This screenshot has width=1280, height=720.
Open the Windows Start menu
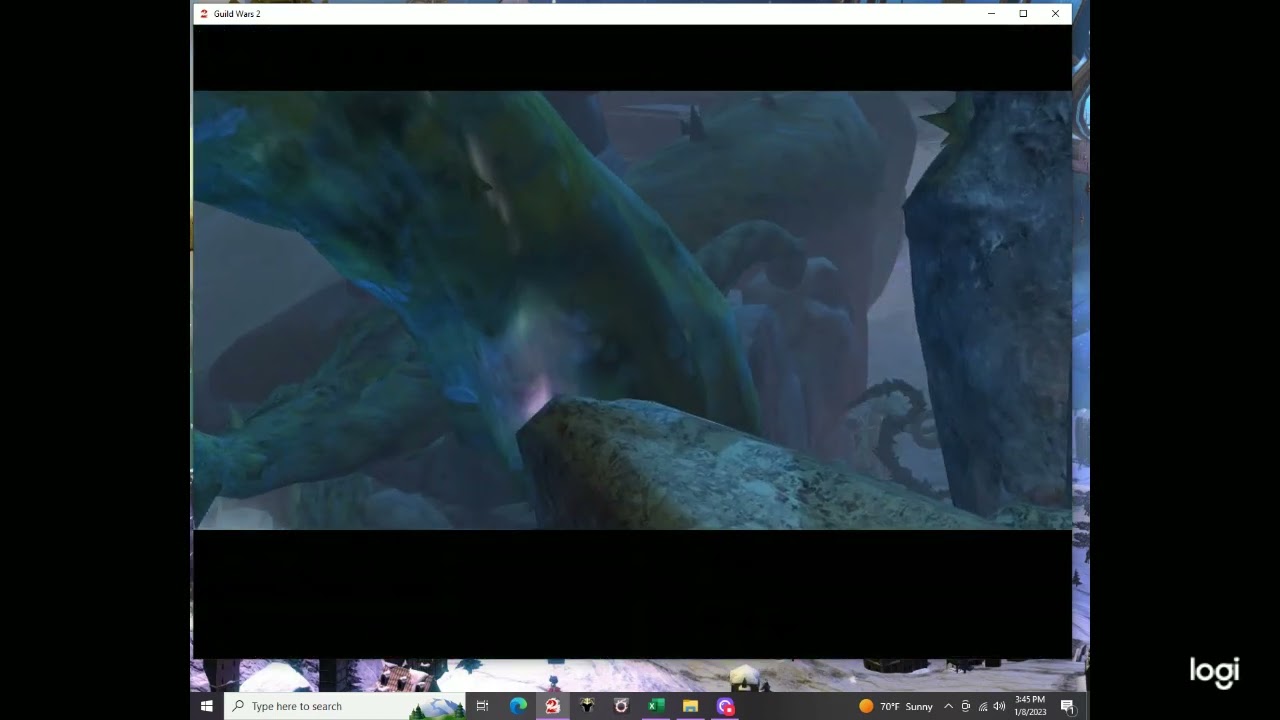click(207, 706)
